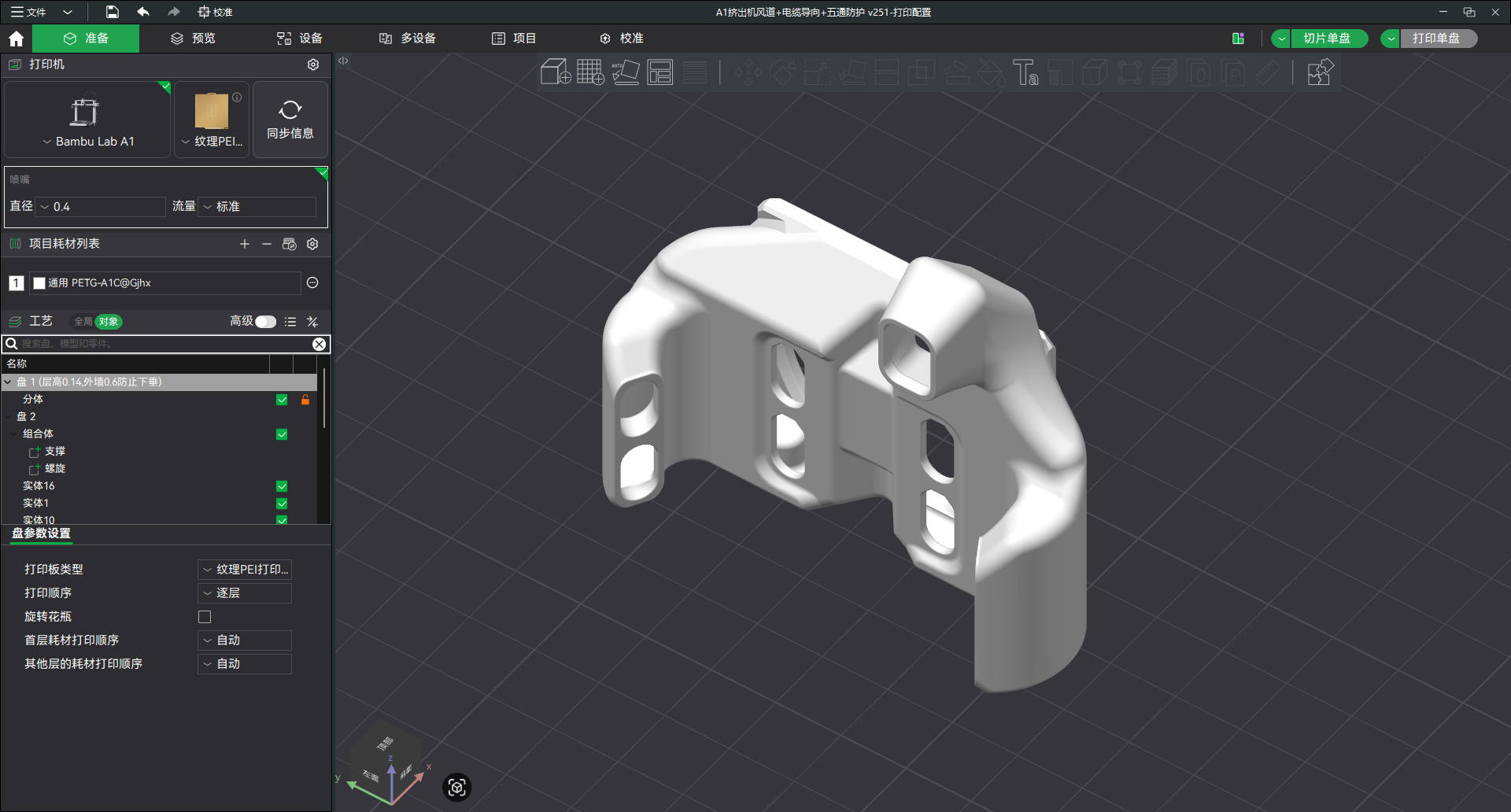
Task: Switch to the 多设备 tab
Action: 408,39
